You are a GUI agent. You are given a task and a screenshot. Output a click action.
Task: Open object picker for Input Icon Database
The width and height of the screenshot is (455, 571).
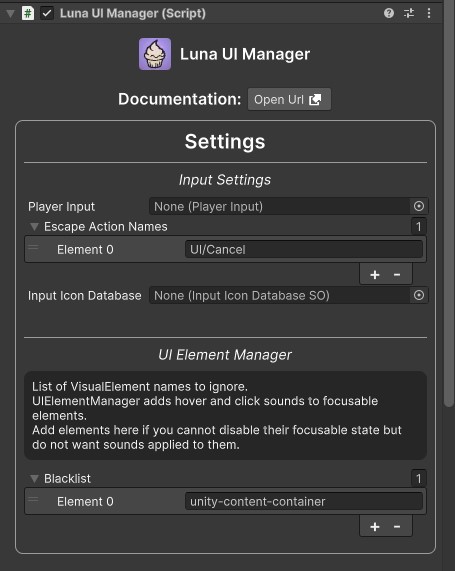click(419, 295)
